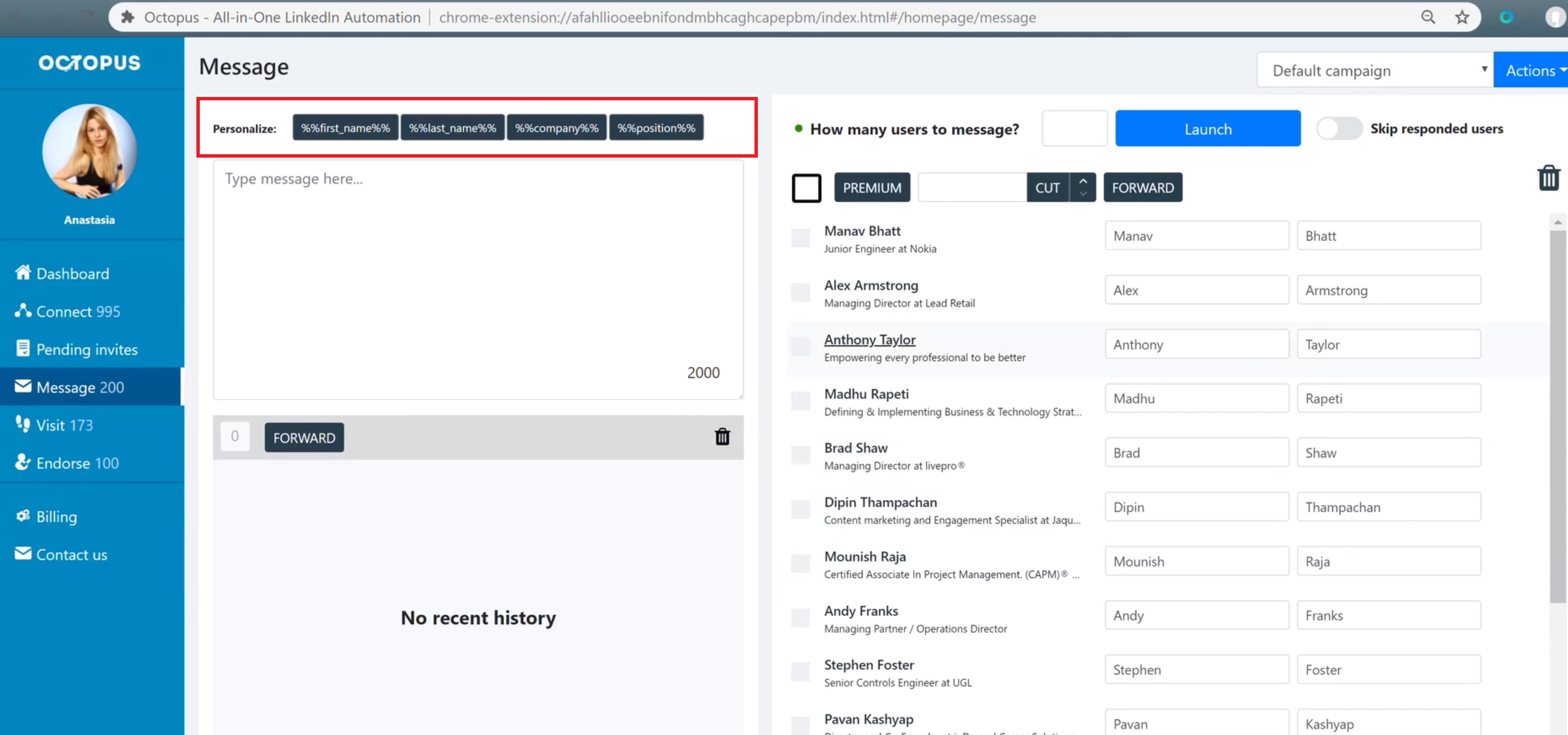Open Dashboard from the sidebar
The image size is (1568, 735).
[x=62, y=273]
